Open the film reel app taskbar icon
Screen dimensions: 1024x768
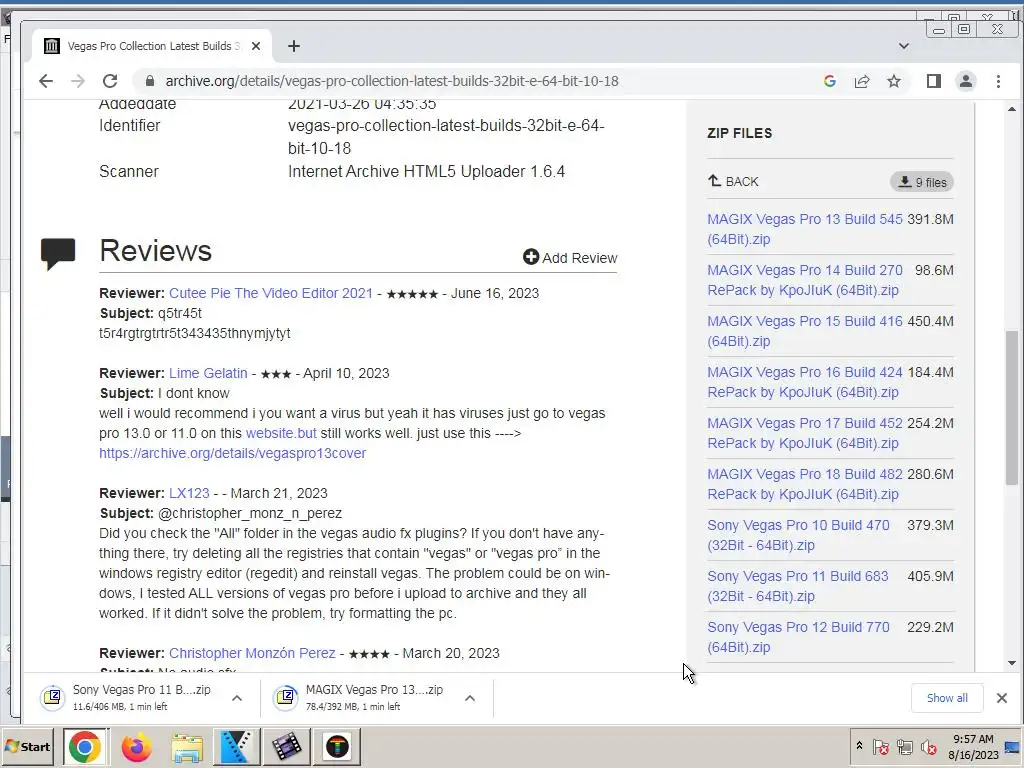click(286, 746)
